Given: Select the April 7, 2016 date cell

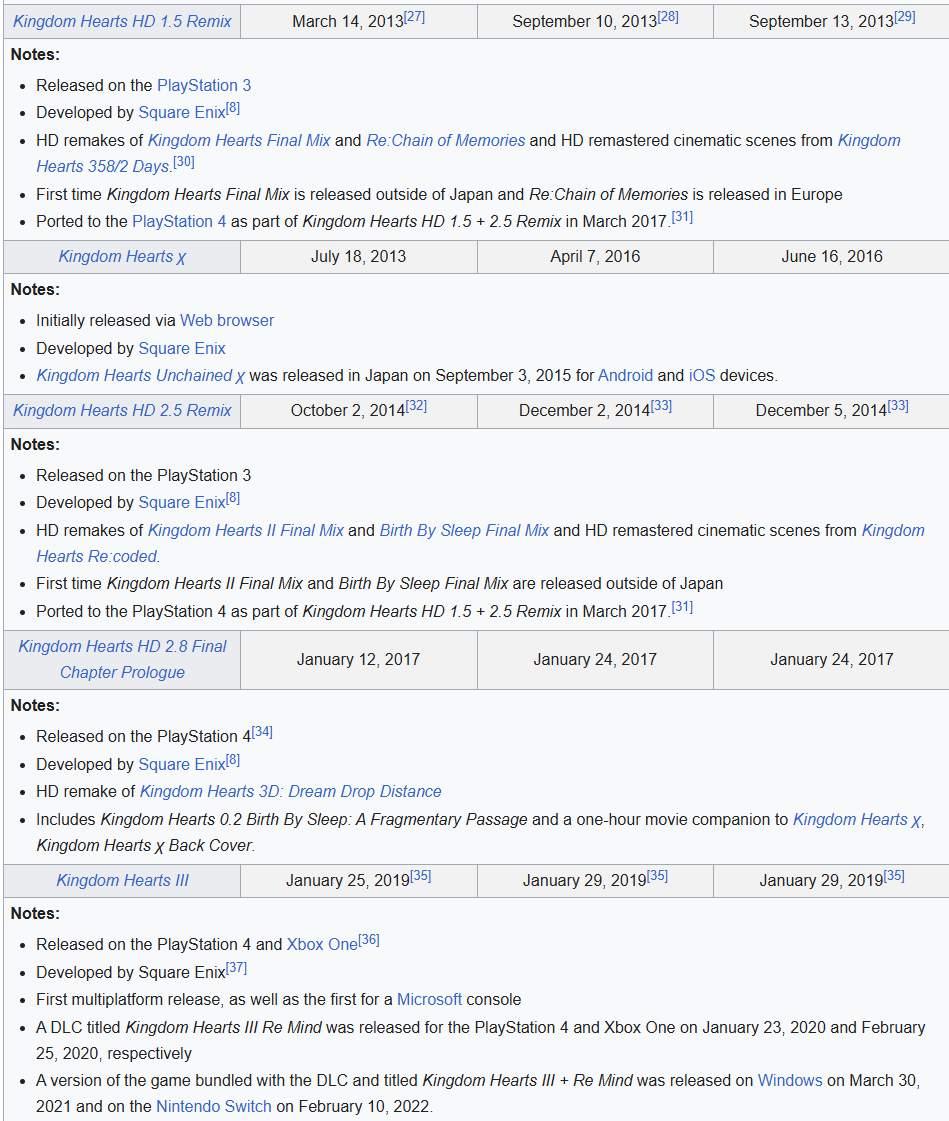Looking at the screenshot, I should (595, 257).
